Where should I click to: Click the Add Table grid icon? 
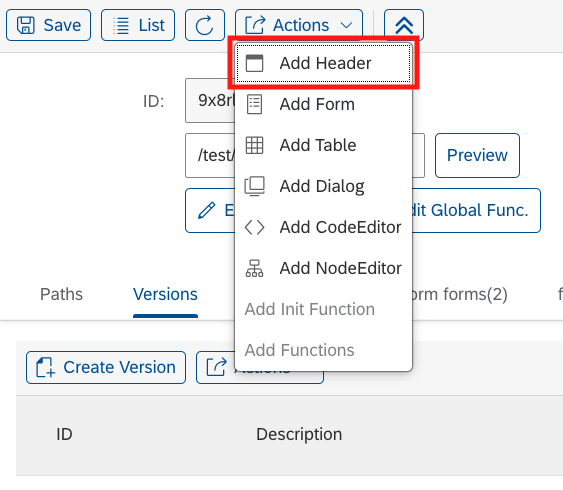255,145
